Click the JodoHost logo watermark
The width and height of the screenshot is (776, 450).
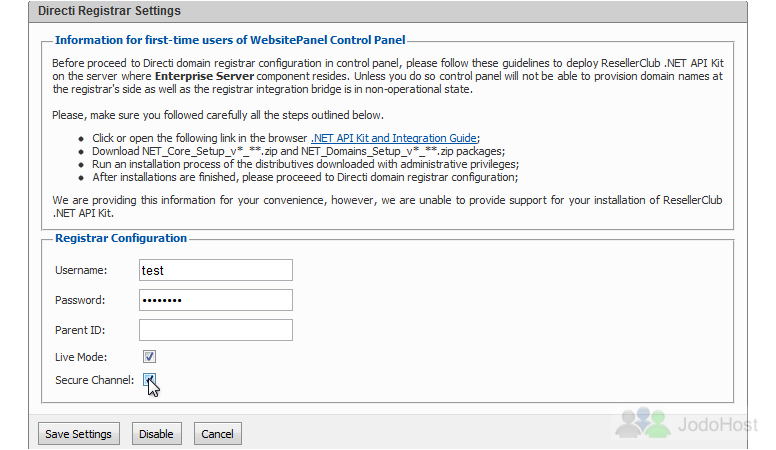click(x=687, y=423)
